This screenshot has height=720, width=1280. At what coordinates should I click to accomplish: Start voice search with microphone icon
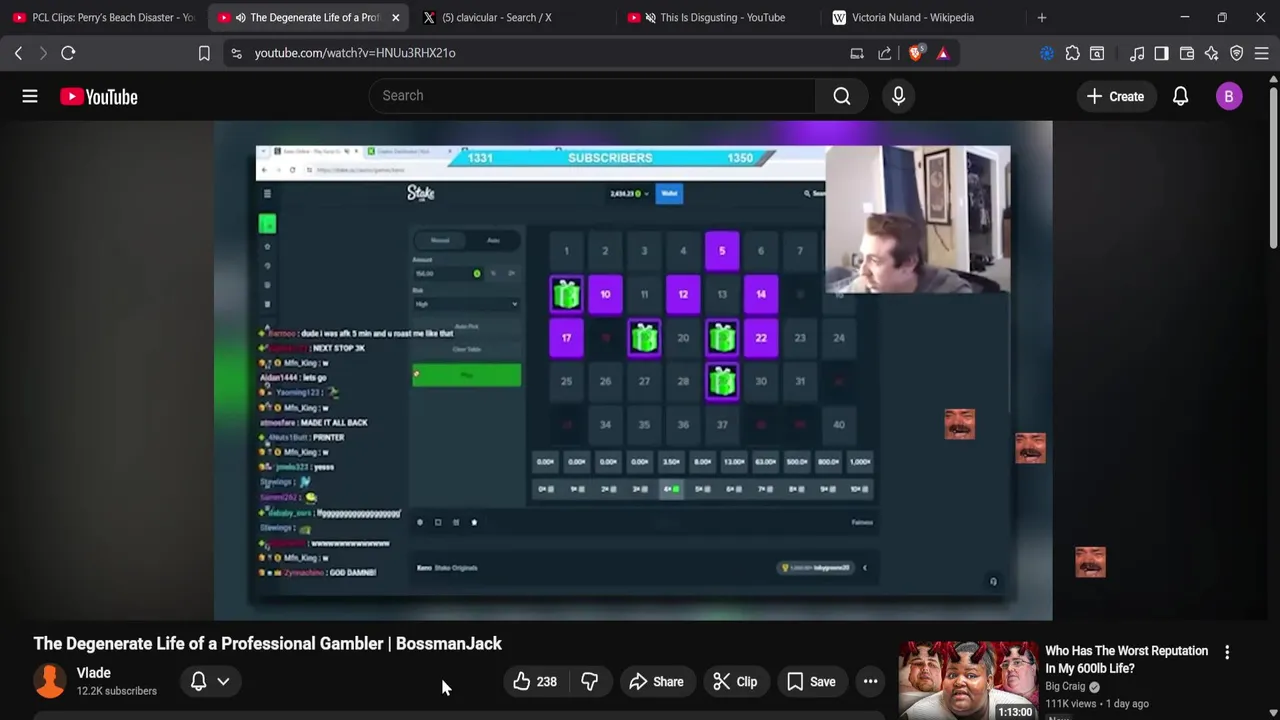tap(898, 96)
